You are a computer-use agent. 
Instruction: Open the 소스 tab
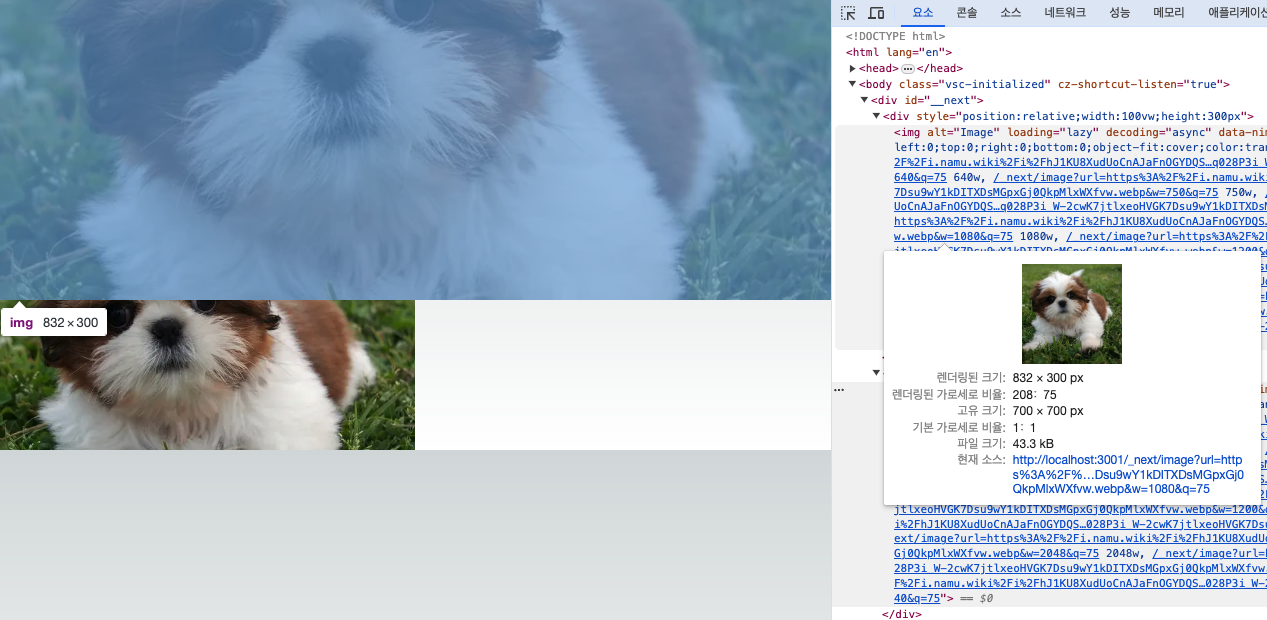click(1011, 13)
